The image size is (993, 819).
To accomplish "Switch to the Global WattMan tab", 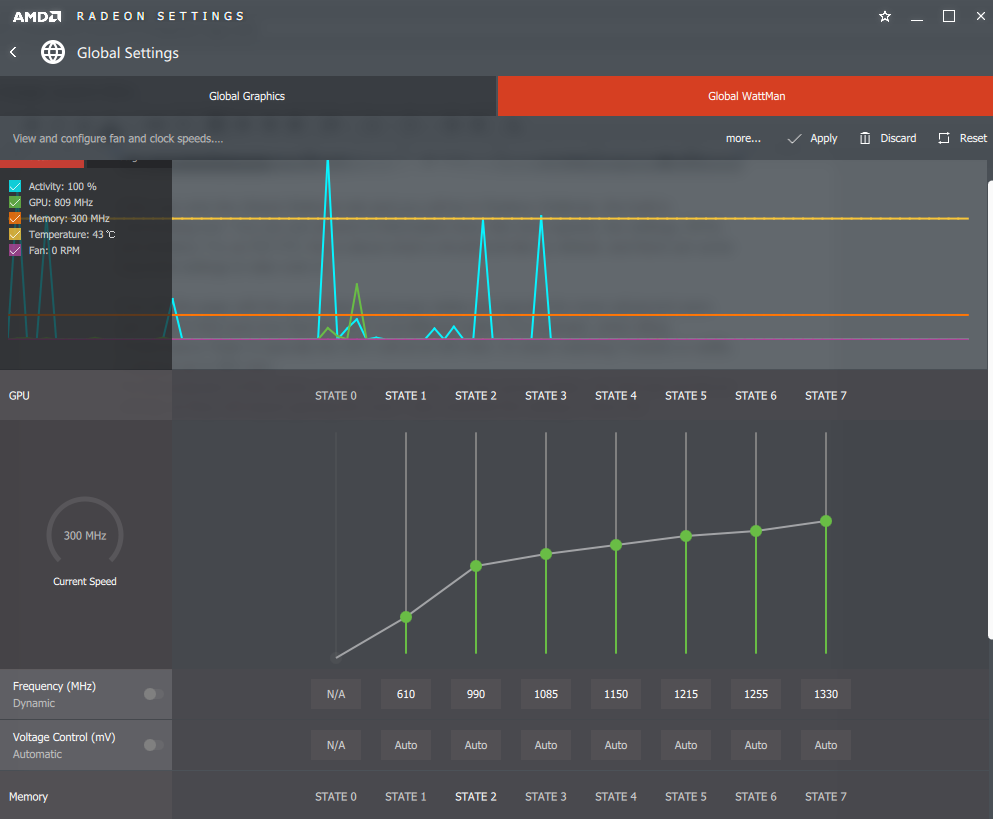I will (745, 96).
